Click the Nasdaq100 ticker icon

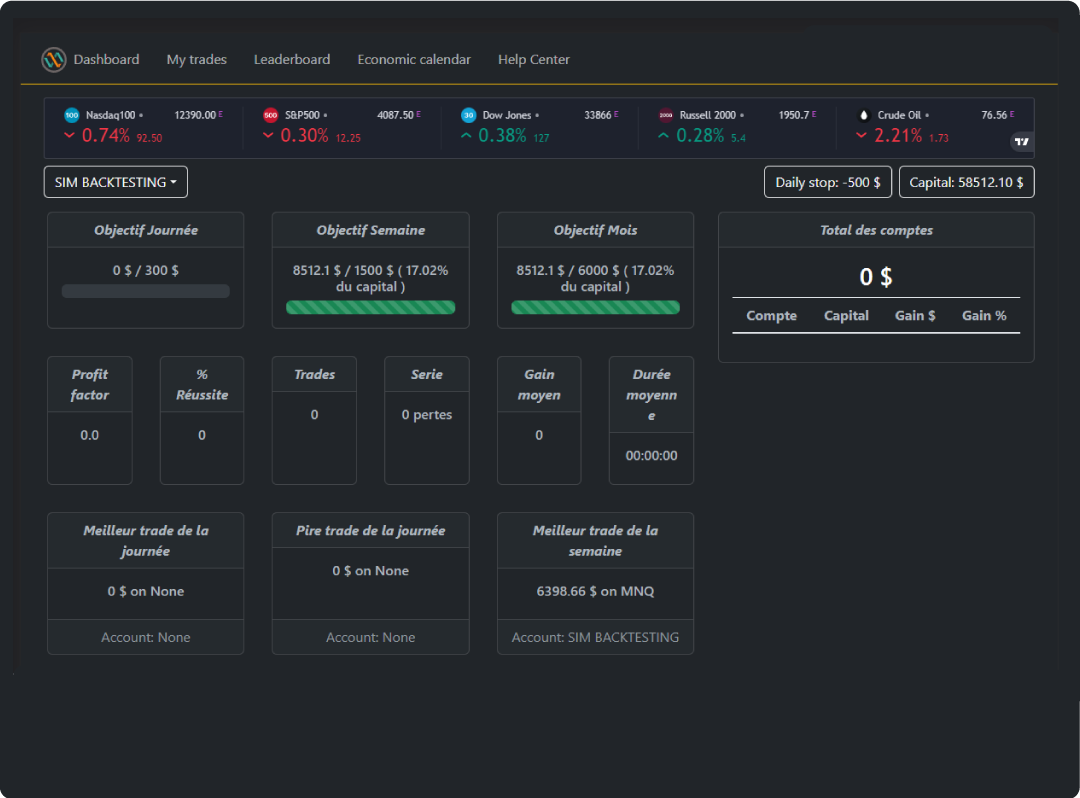point(72,115)
